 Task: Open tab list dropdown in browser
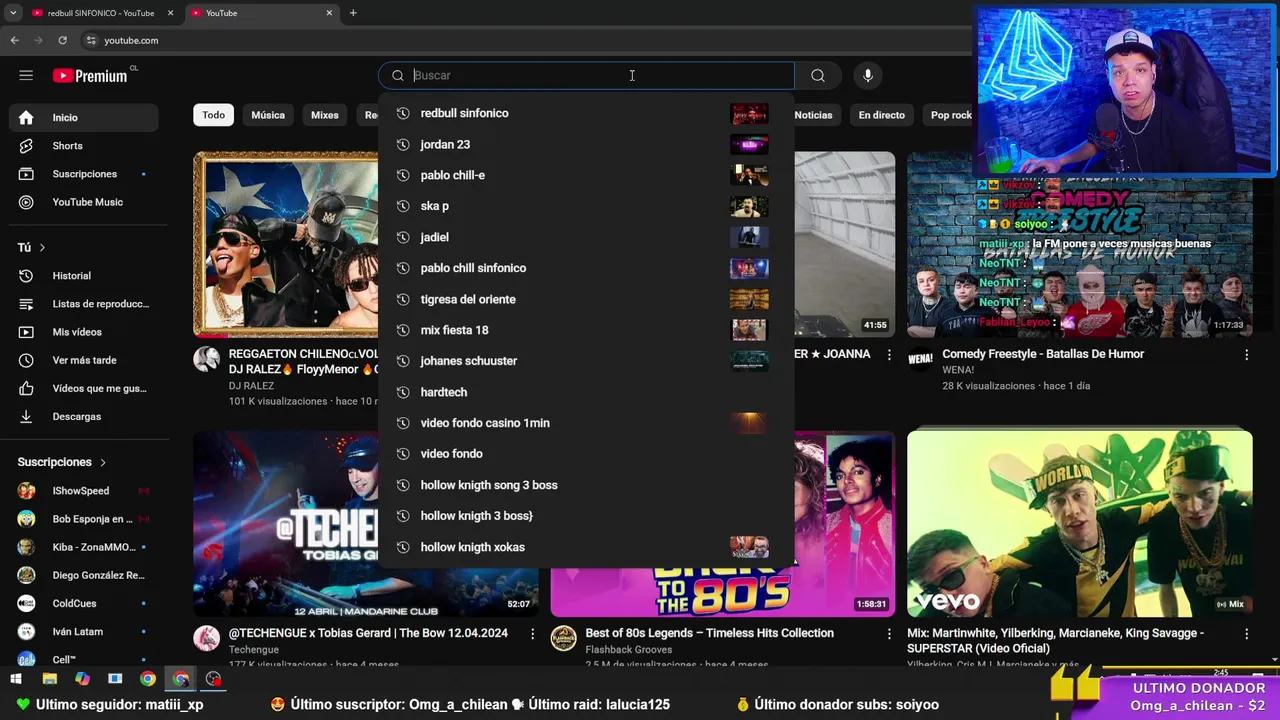[13, 13]
